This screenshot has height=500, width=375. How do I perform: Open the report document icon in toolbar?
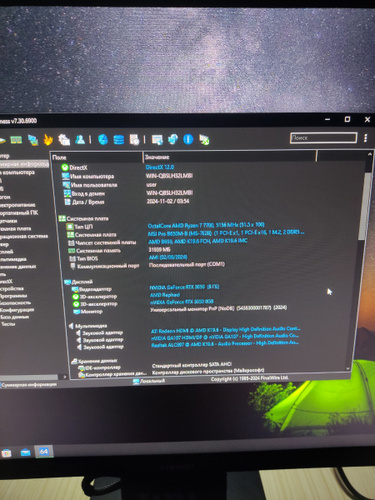(x=135, y=140)
